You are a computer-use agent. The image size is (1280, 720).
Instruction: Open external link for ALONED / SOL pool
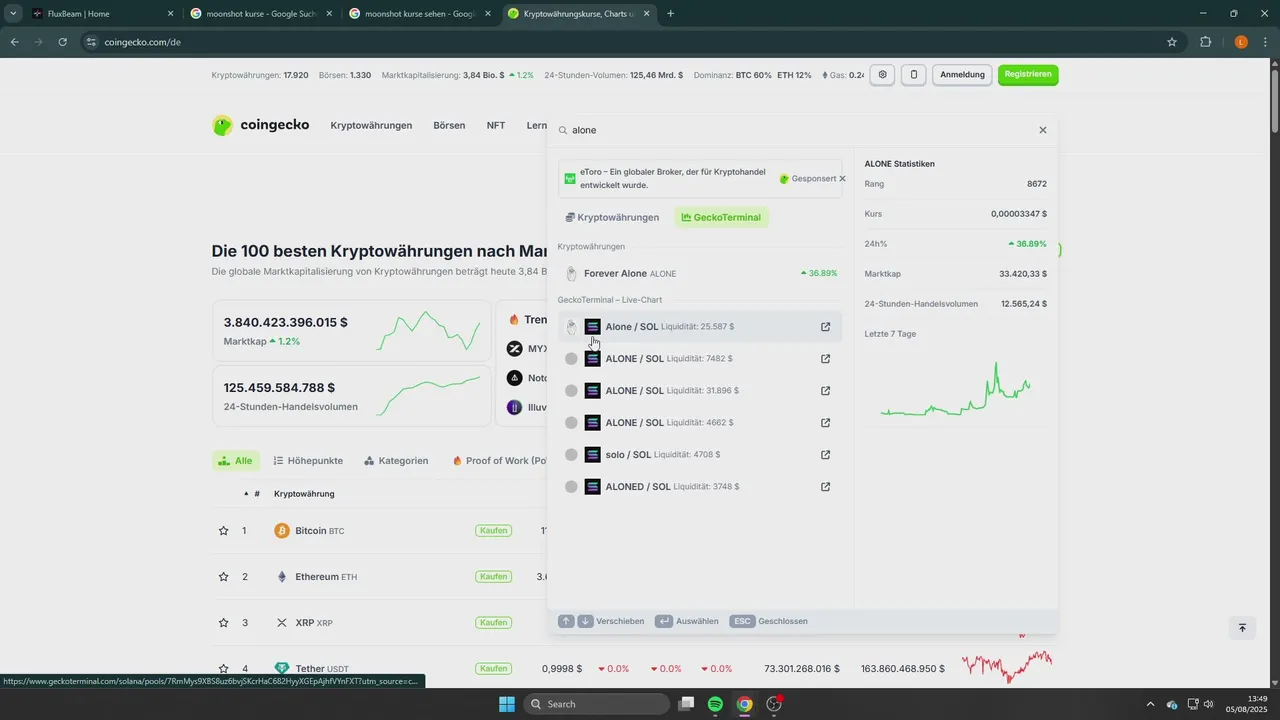(x=826, y=487)
